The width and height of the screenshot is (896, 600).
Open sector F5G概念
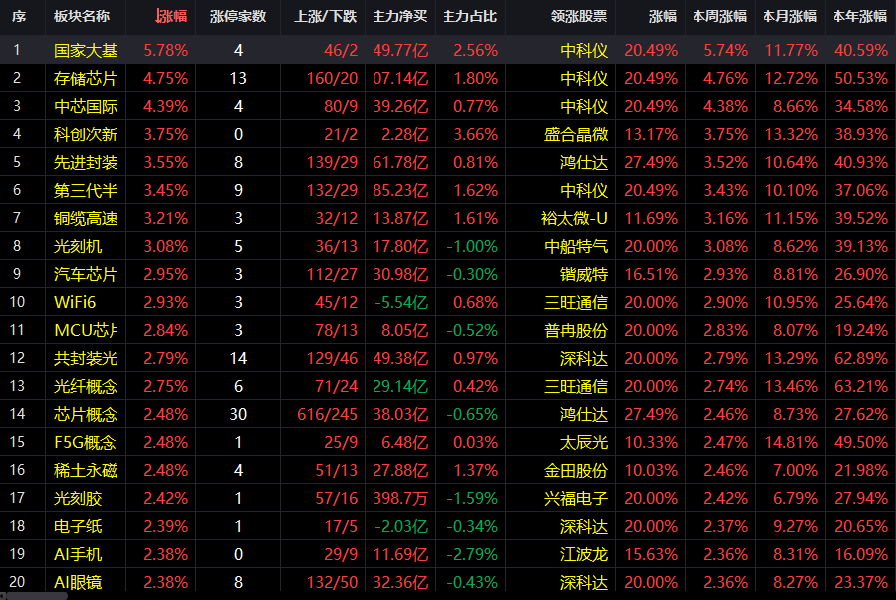pos(85,442)
